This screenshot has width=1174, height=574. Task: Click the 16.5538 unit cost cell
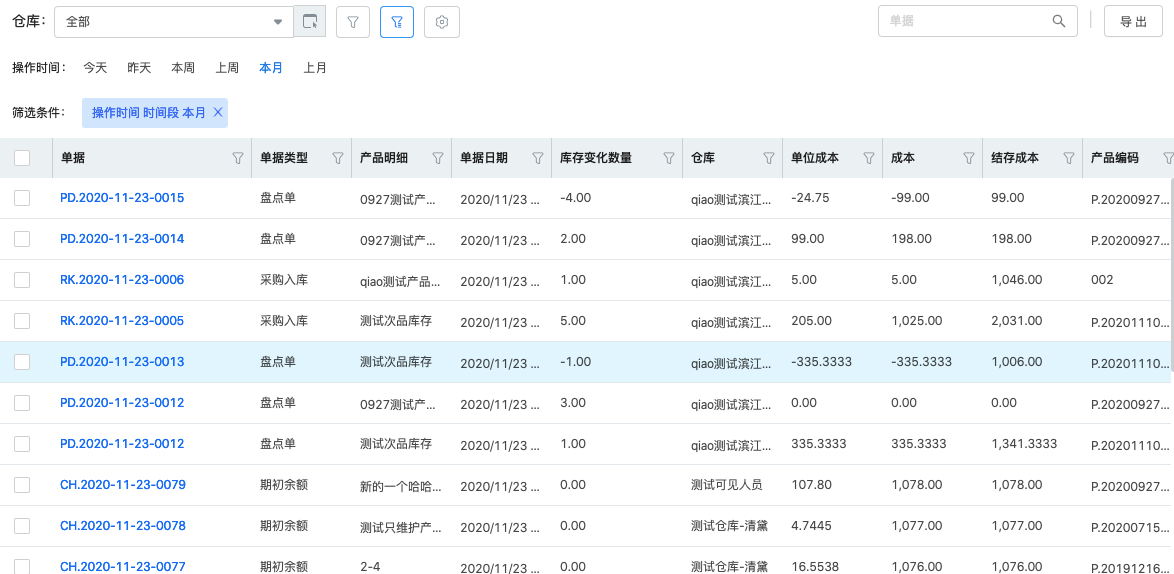pos(814,567)
